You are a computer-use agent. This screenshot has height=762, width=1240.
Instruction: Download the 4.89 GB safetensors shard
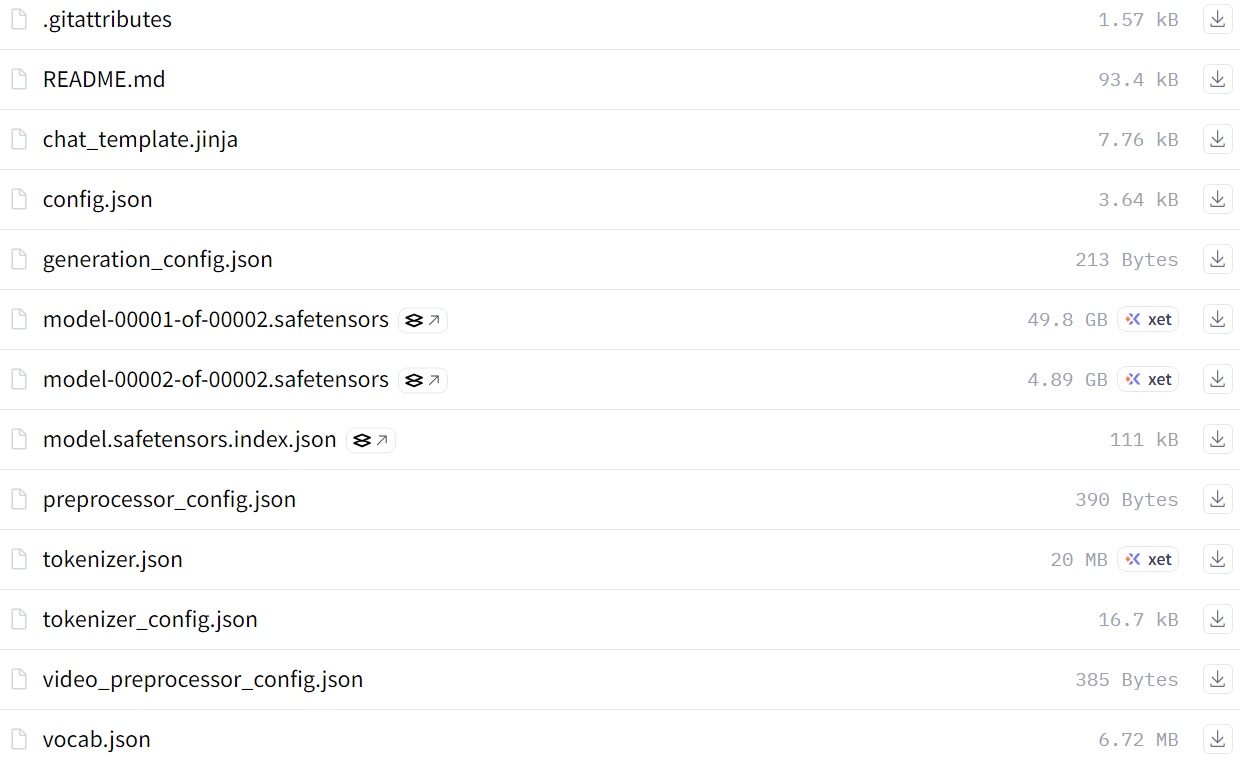pyautogui.click(x=1217, y=379)
